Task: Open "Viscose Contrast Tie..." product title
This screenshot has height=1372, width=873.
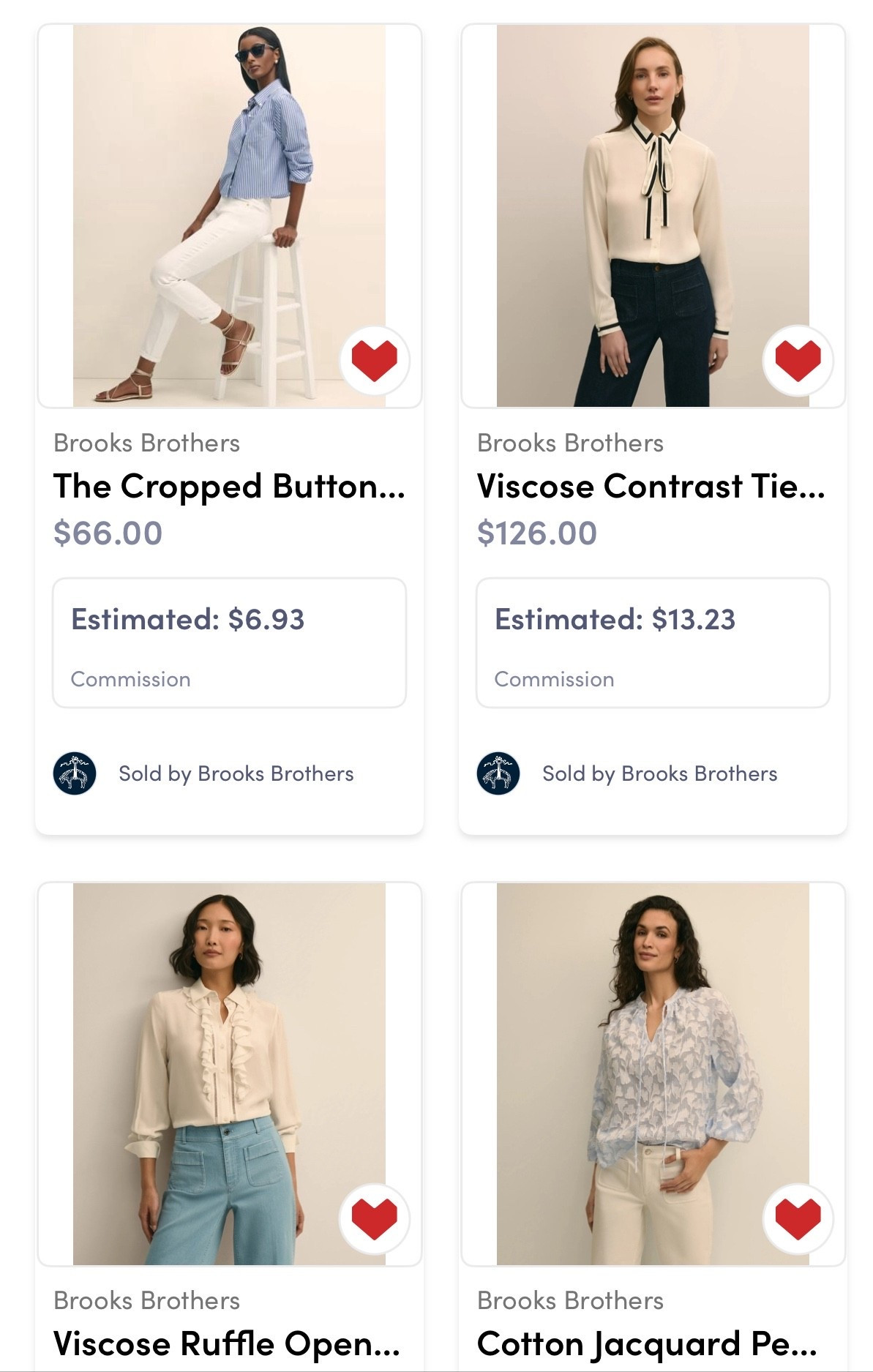Action: (651, 487)
